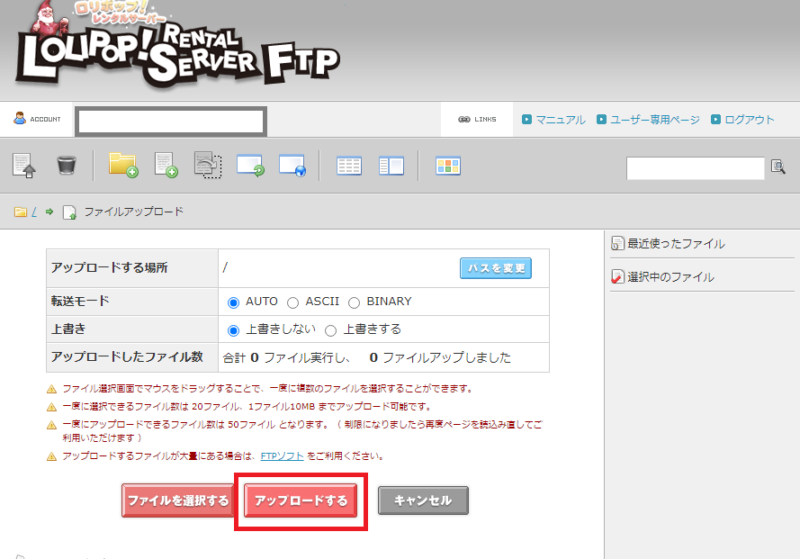Open 最近使ったファイル panel item
This screenshot has height=559, width=800.
pos(675,244)
